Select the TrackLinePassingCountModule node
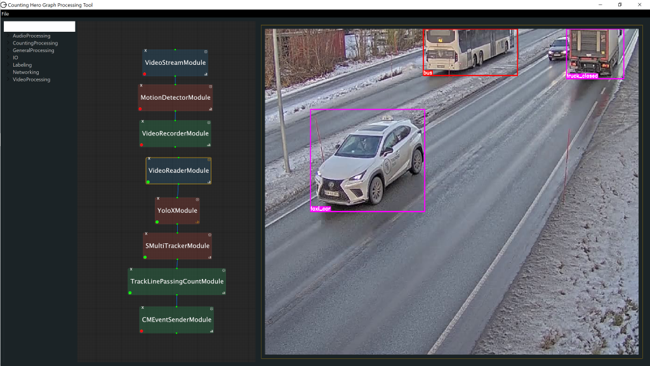 177,281
